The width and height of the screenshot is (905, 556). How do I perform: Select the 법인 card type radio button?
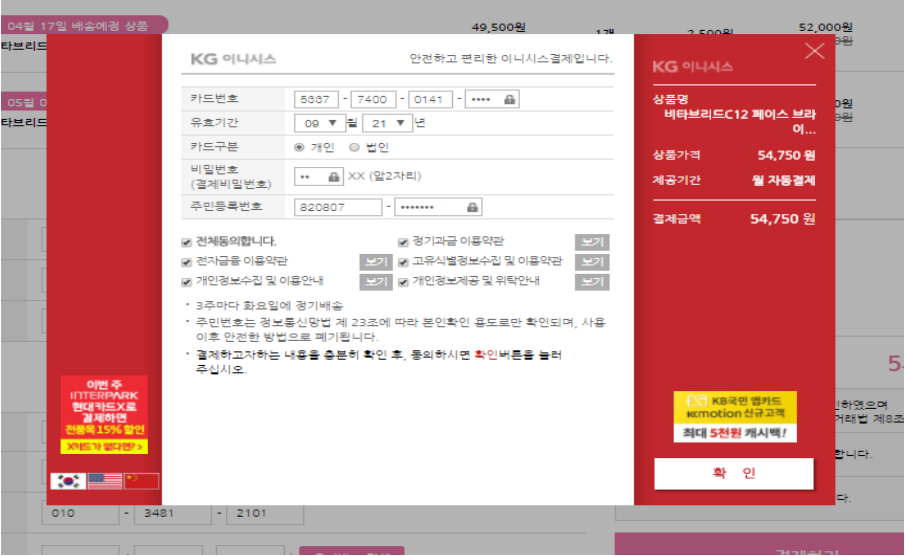point(354,147)
